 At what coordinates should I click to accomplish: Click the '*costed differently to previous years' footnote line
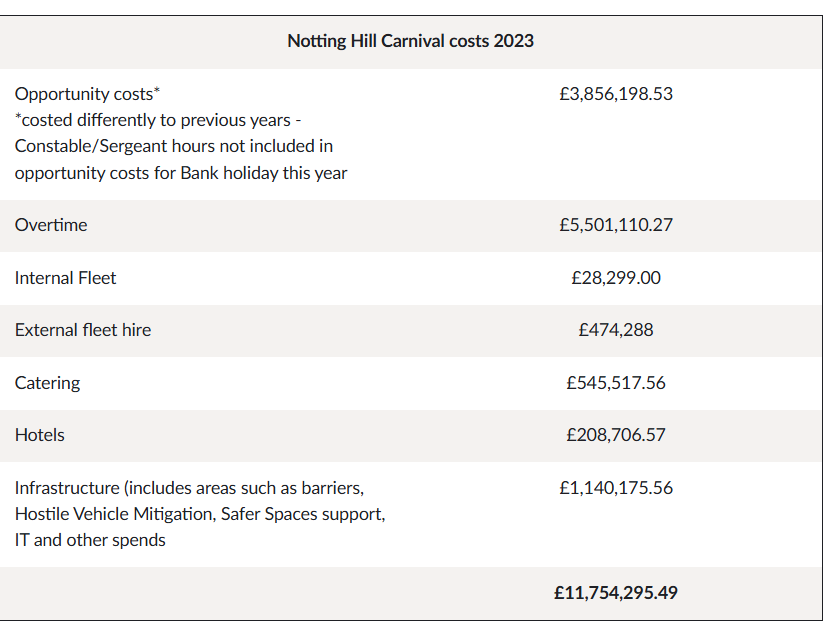158,120
